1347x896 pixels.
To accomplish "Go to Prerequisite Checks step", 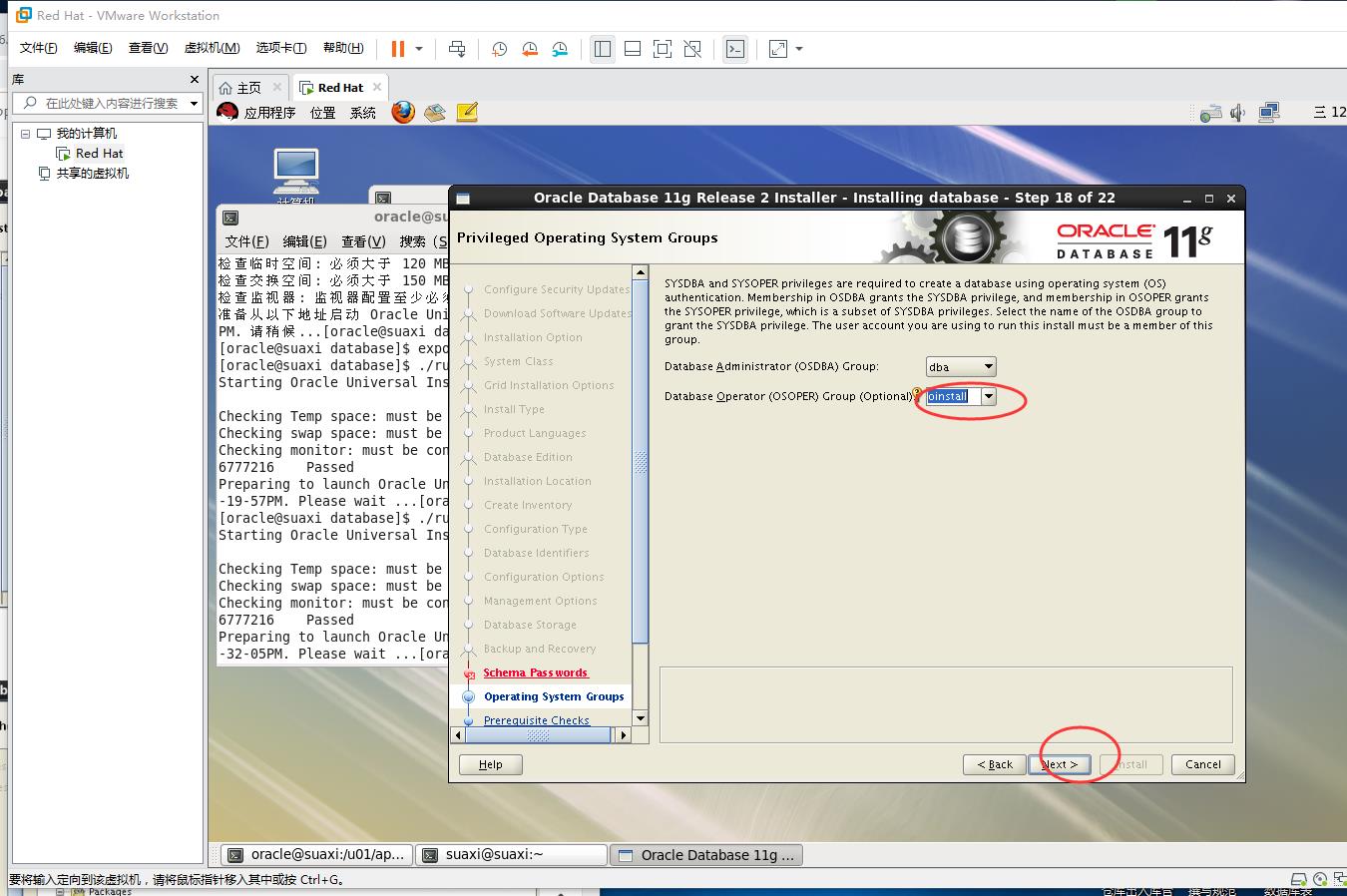I will click(537, 720).
